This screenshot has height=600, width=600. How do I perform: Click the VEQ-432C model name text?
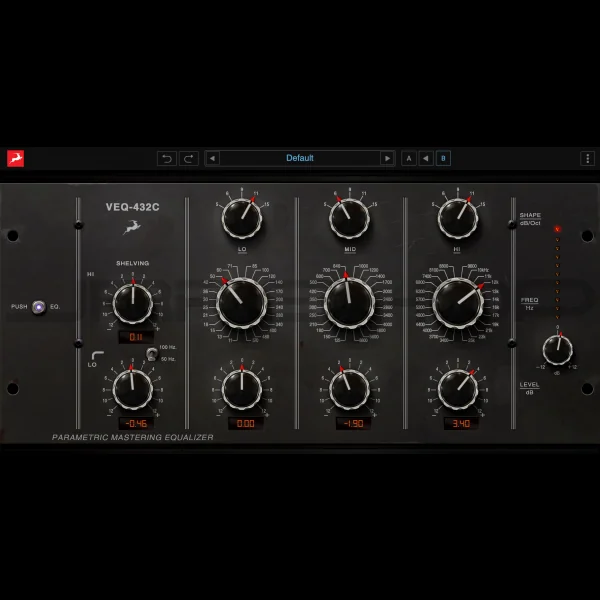132,207
